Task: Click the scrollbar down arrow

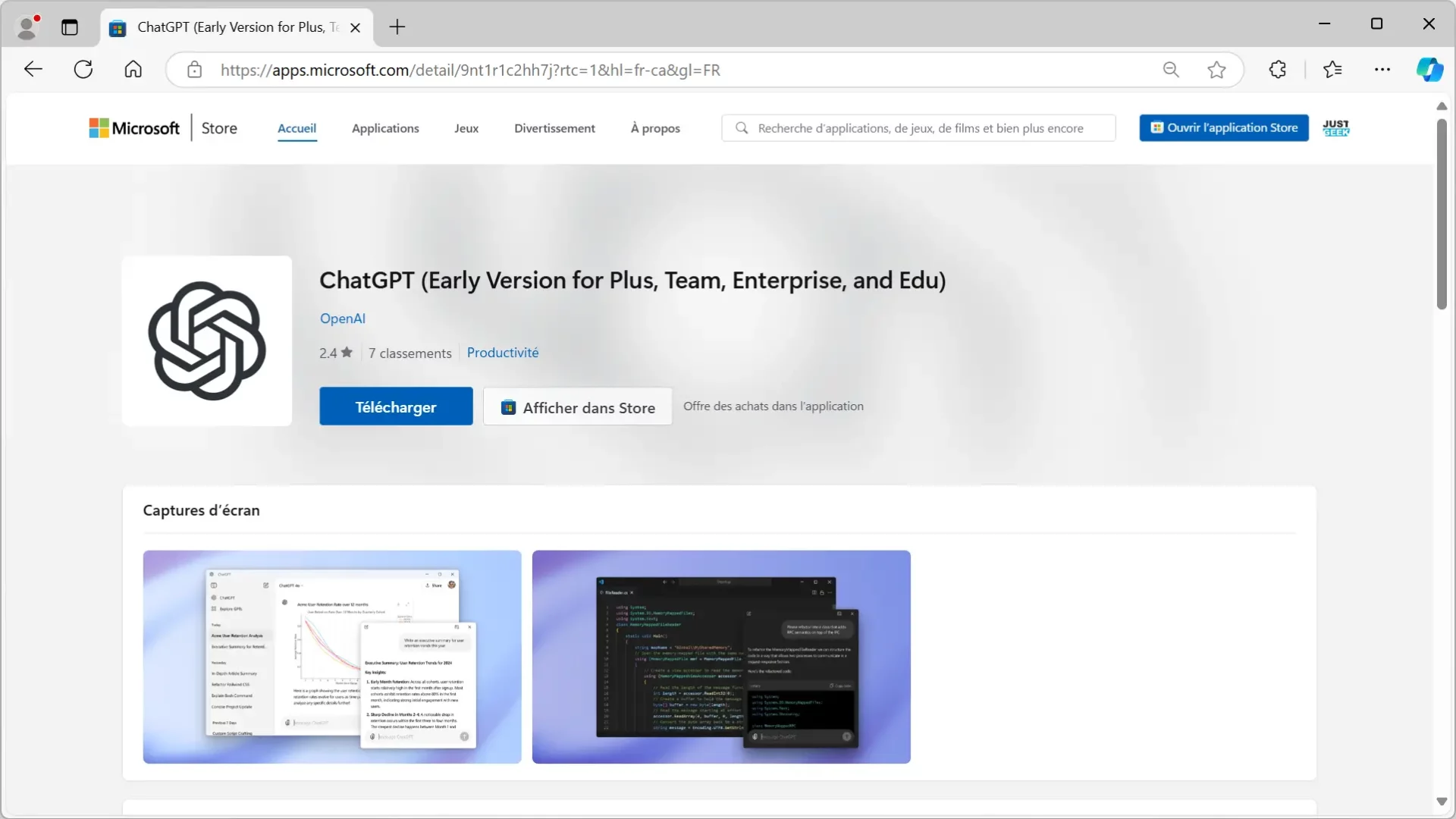Action: point(1442,802)
